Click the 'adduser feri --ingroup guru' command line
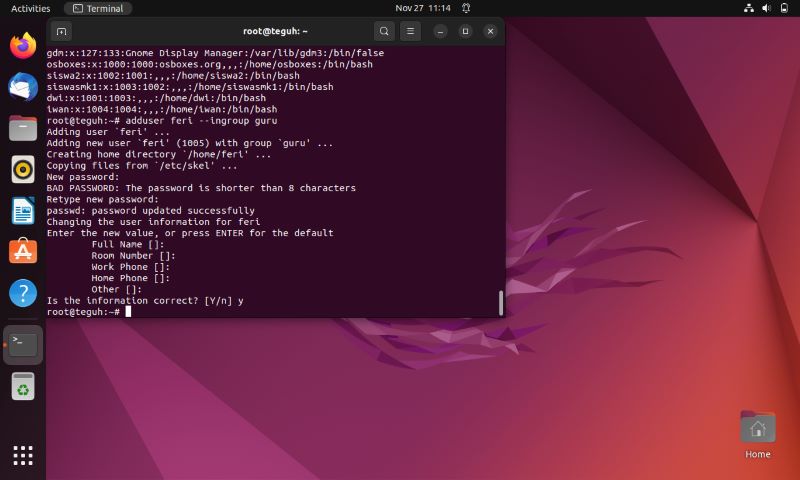800x480 pixels. (x=162, y=121)
